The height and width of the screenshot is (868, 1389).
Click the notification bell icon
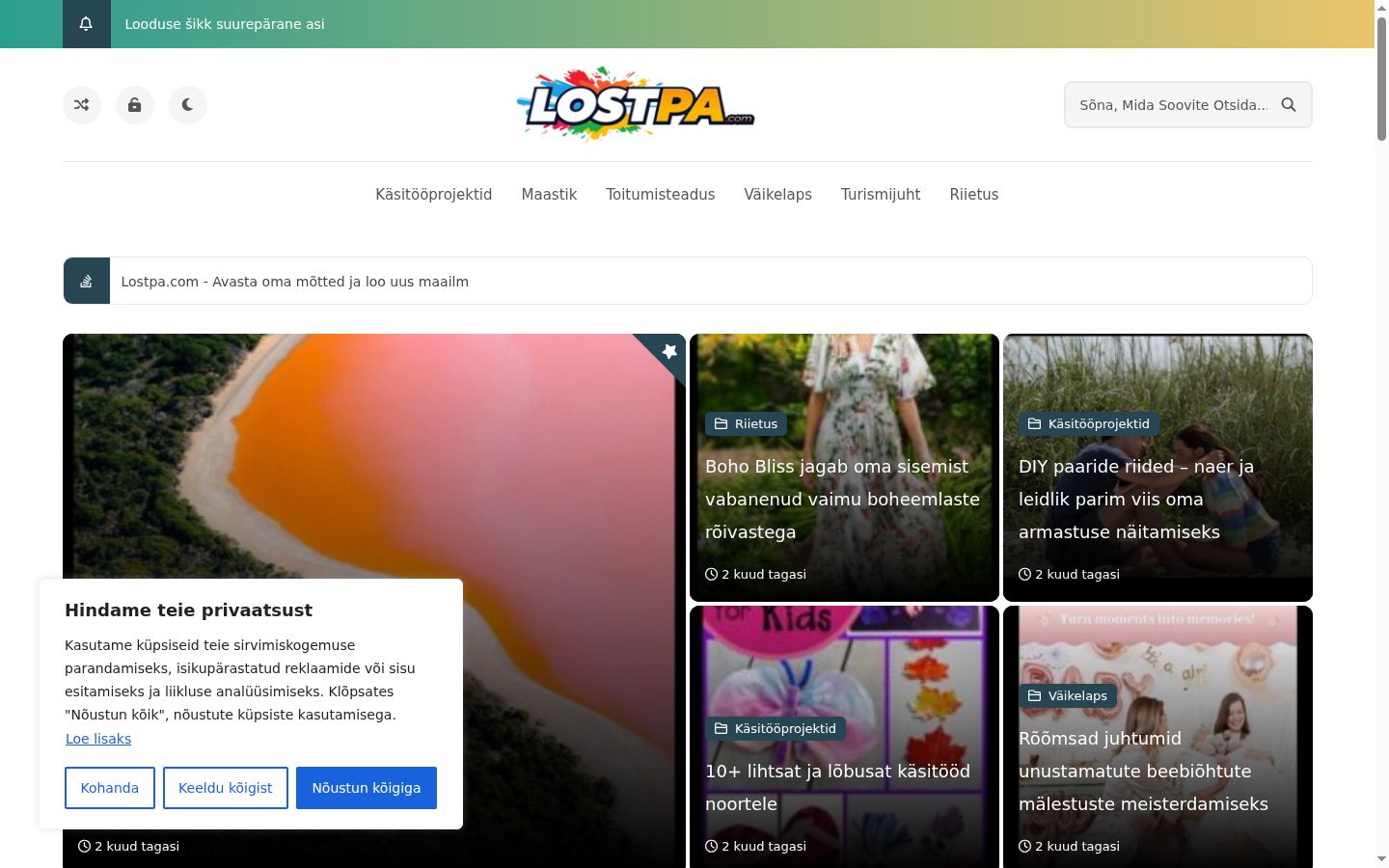[86, 24]
